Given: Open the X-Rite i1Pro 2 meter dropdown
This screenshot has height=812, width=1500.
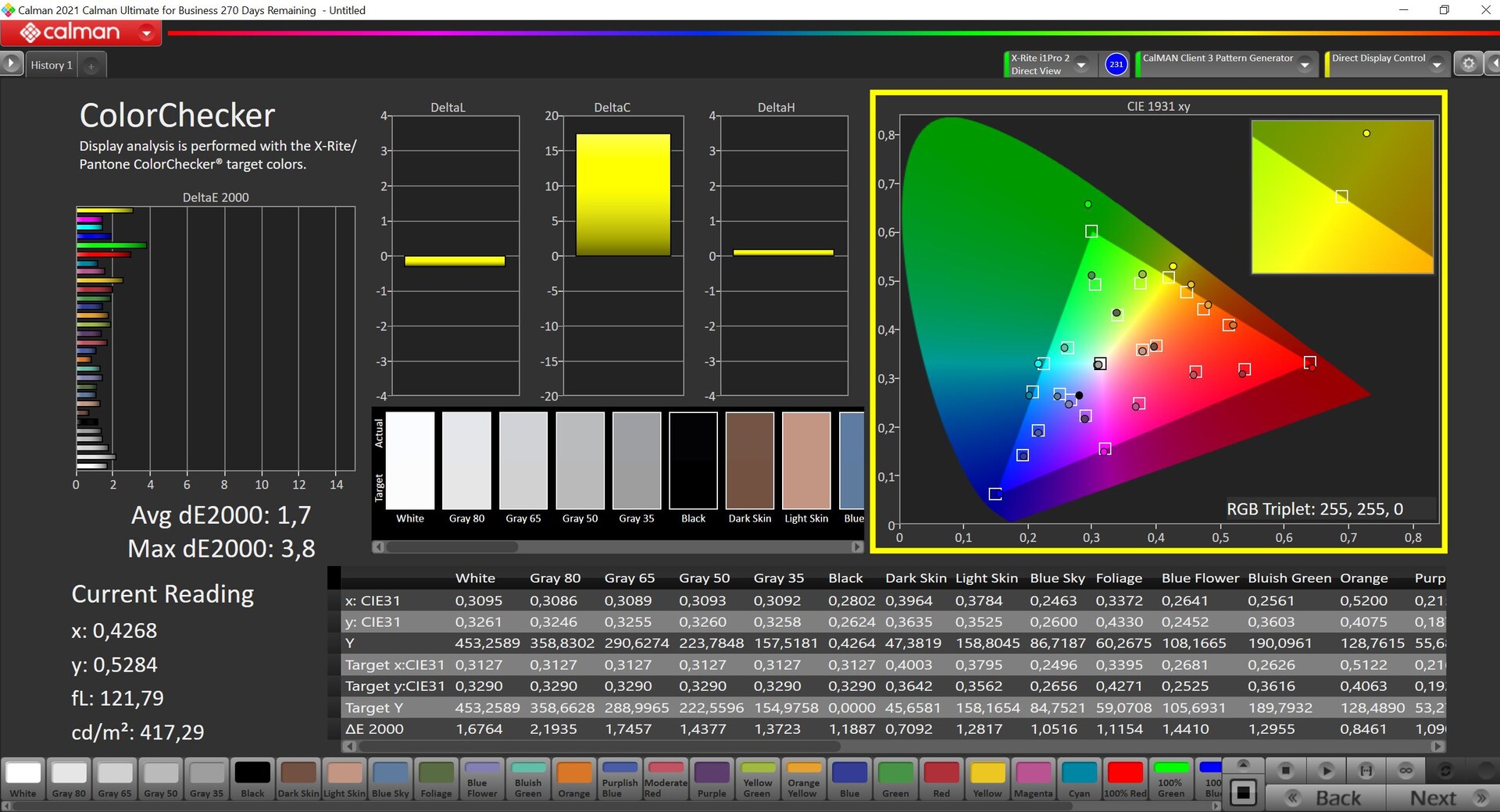Looking at the screenshot, I should click(1081, 65).
